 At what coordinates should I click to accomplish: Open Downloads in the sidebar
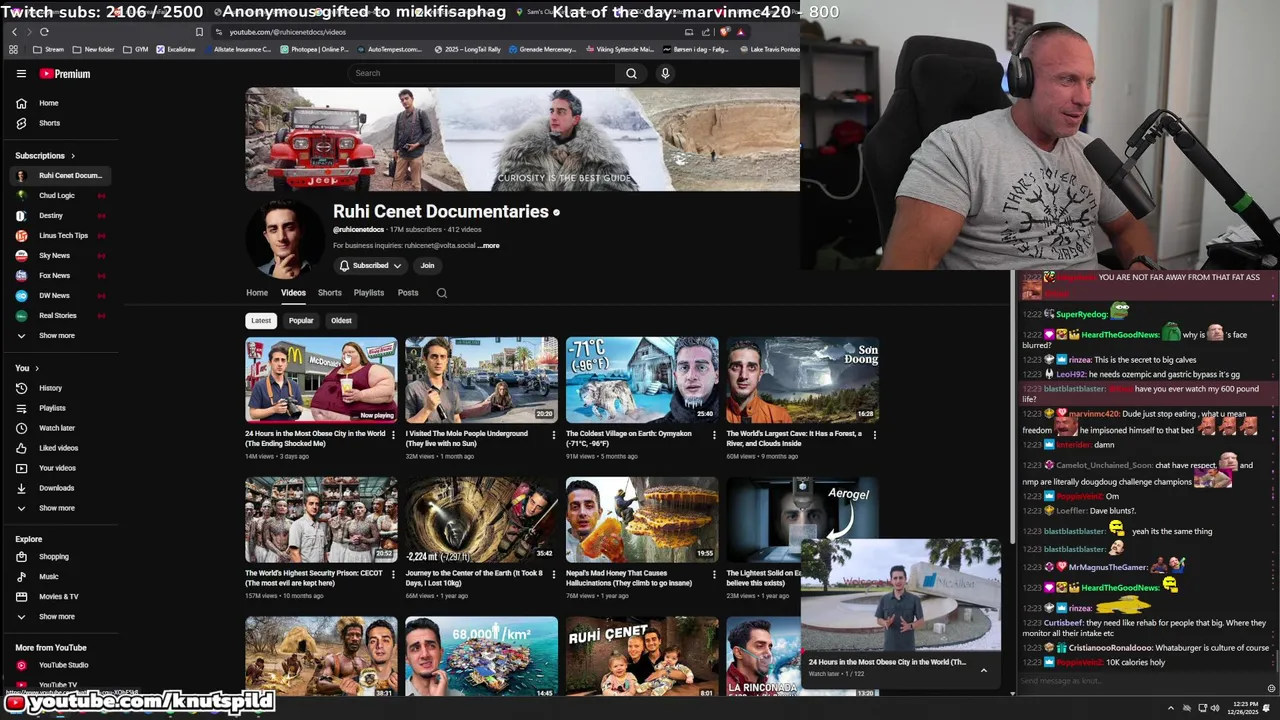coord(60,488)
